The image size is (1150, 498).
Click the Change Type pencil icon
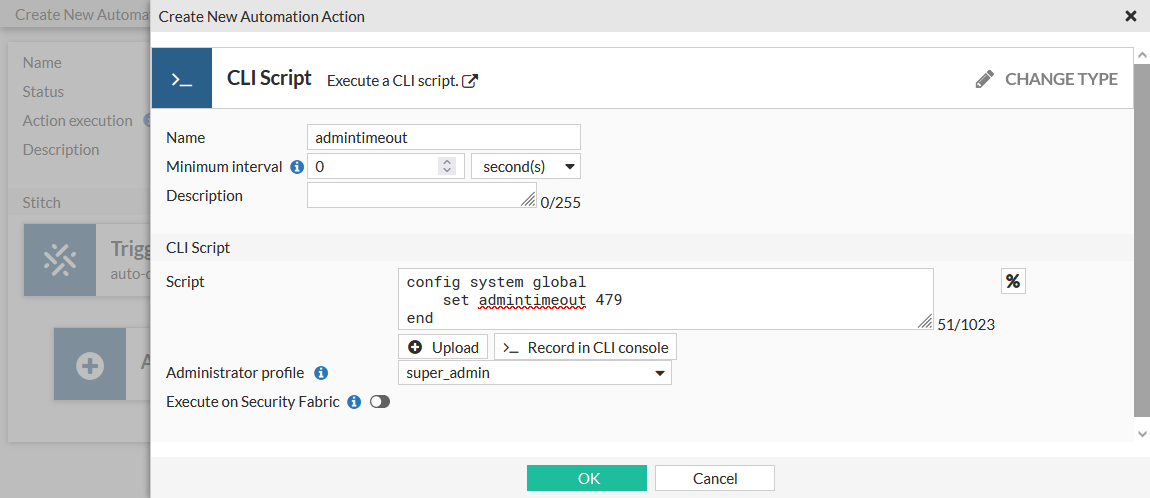(985, 79)
